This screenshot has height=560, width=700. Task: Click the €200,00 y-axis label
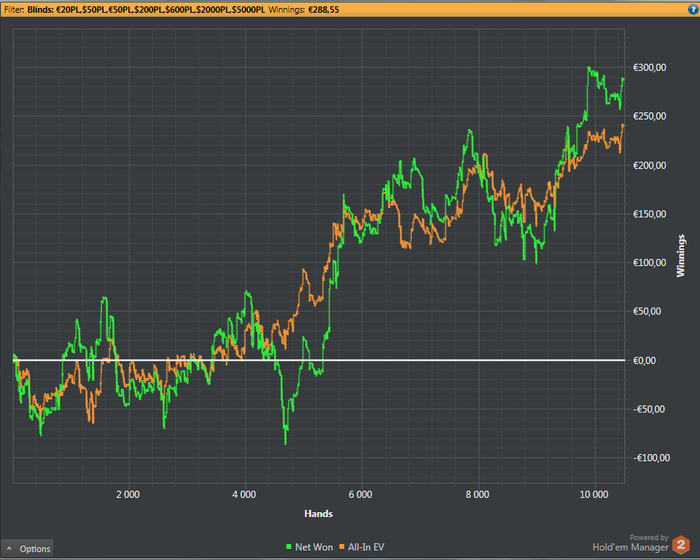(x=650, y=165)
